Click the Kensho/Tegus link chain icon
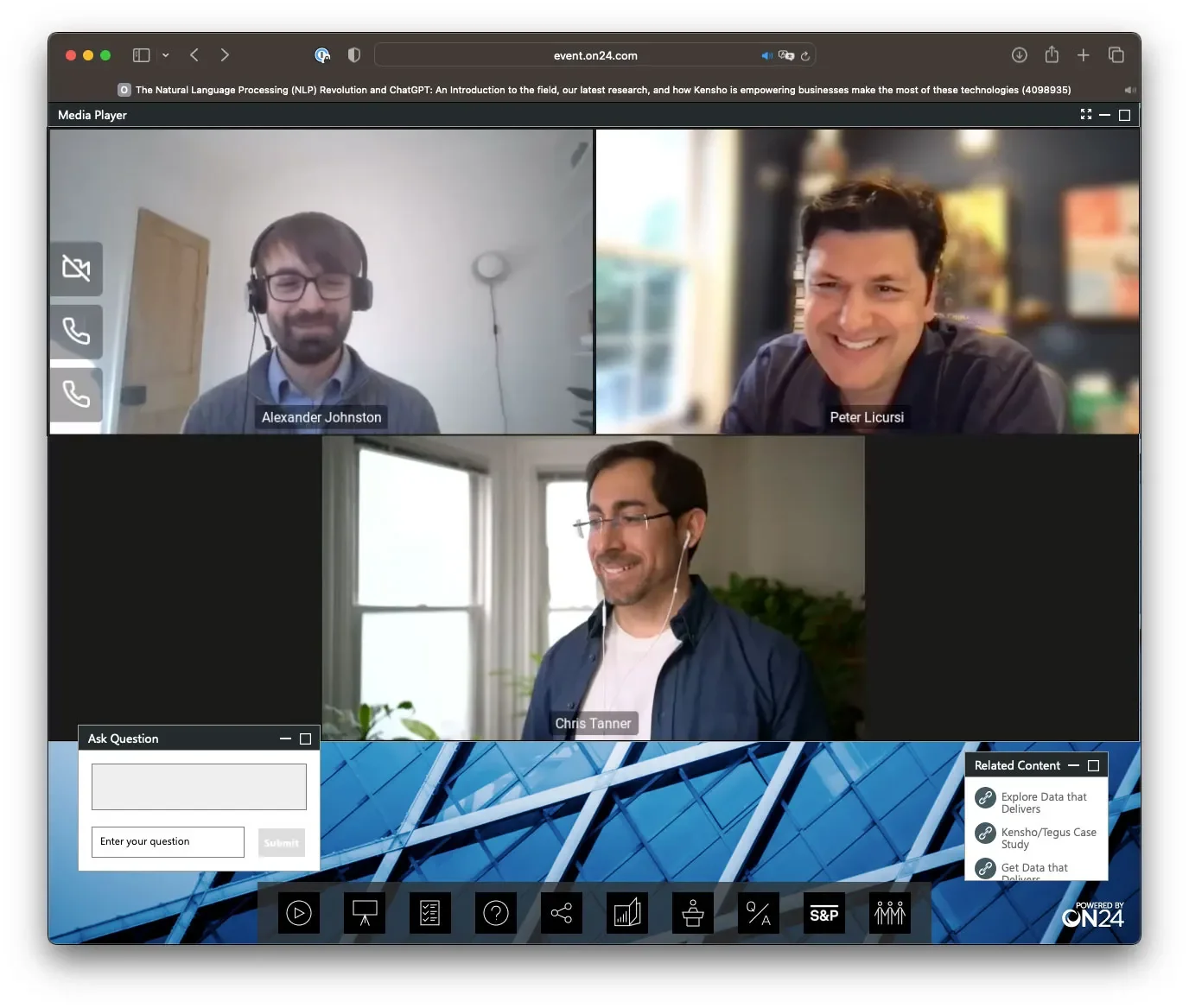This screenshot has height=1008, width=1189. tap(986, 834)
